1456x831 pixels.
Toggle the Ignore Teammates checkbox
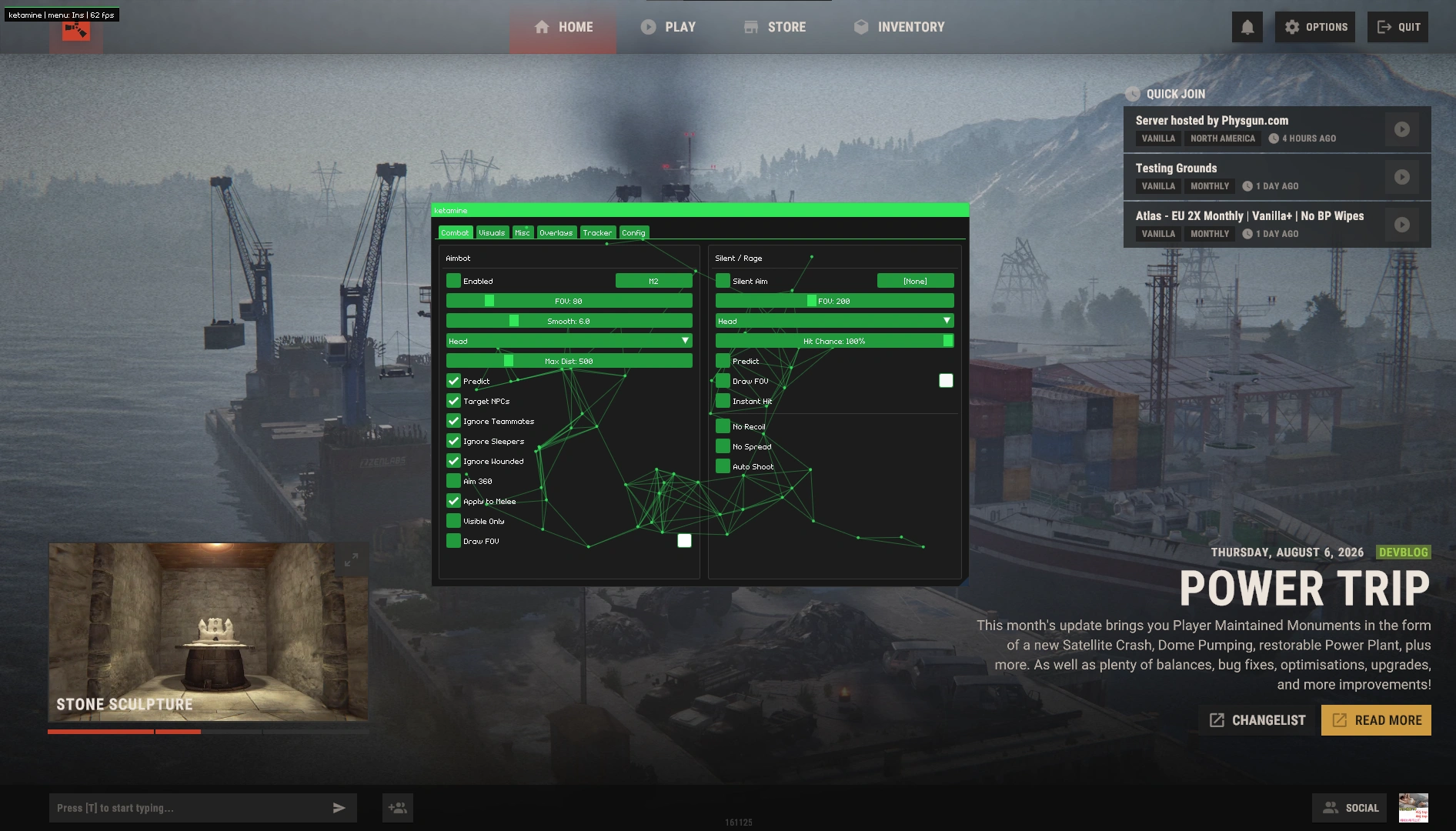(453, 421)
